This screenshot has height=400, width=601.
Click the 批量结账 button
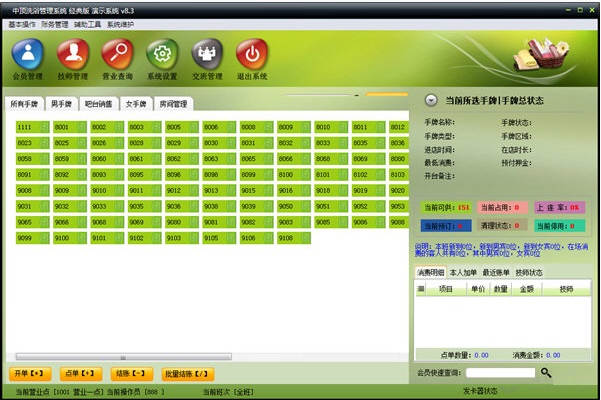click(x=187, y=373)
